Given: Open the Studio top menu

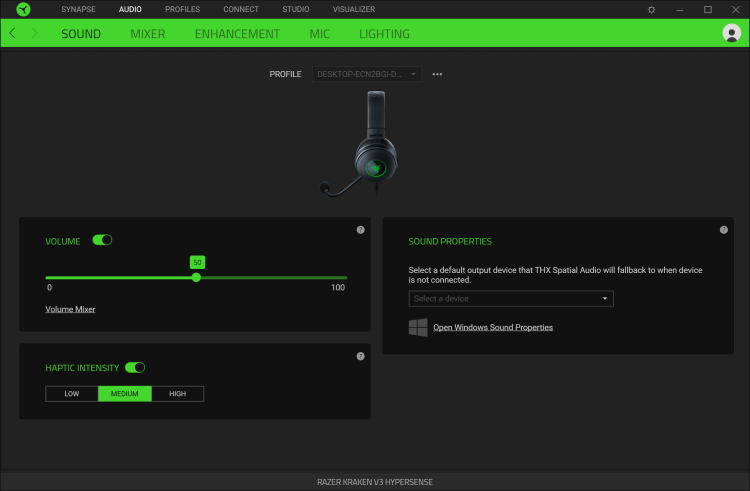Looking at the screenshot, I should [x=296, y=9].
